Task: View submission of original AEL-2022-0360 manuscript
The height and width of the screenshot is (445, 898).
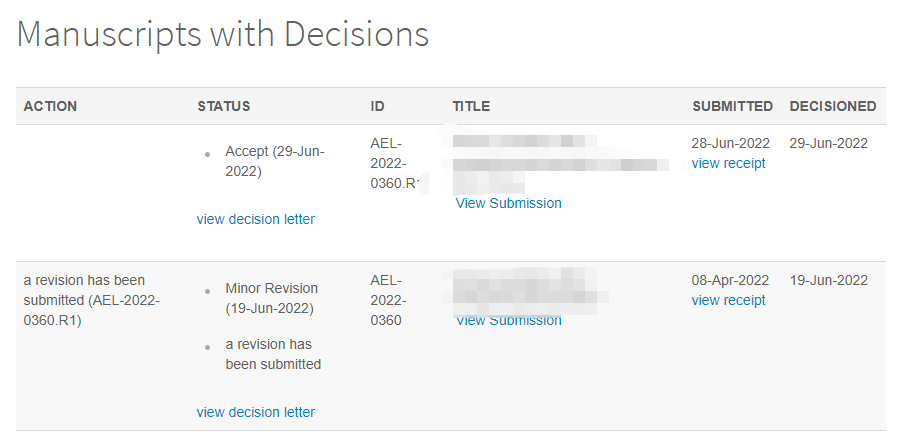Action: pos(509,321)
